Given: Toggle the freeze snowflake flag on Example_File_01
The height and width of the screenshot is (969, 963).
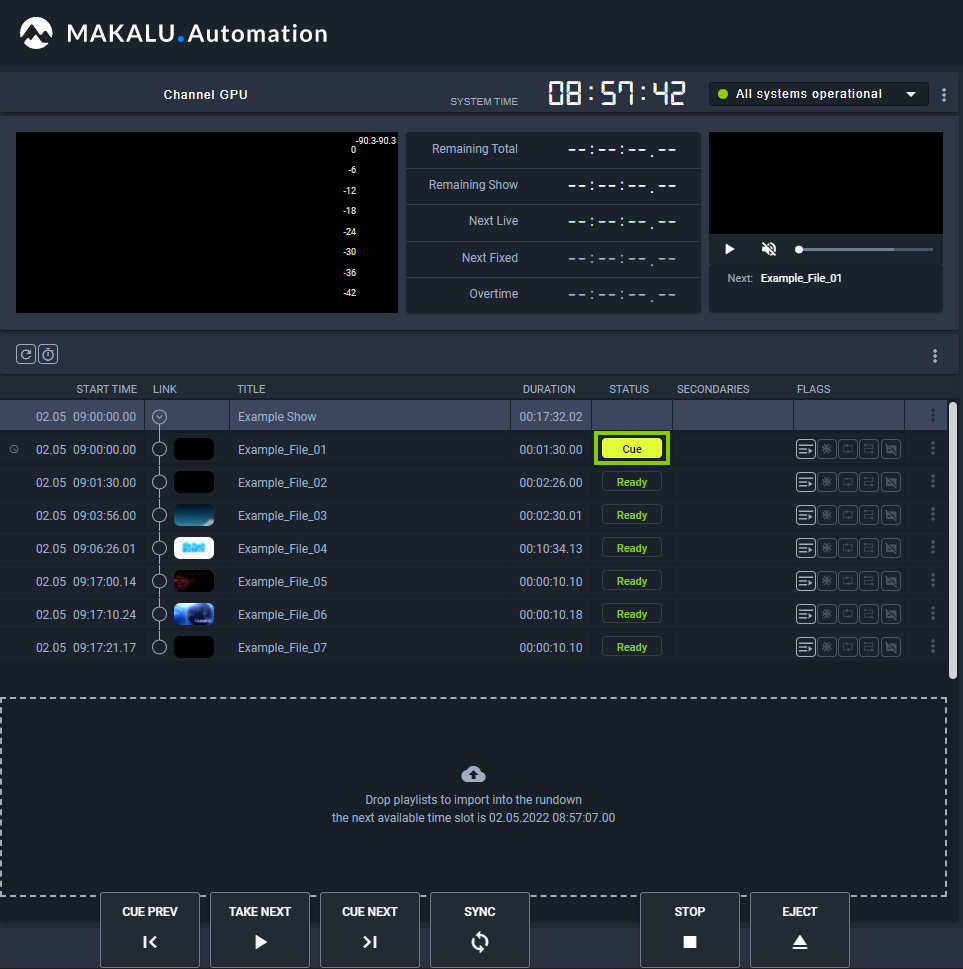Looking at the screenshot, I should click(x=826, y=449).
